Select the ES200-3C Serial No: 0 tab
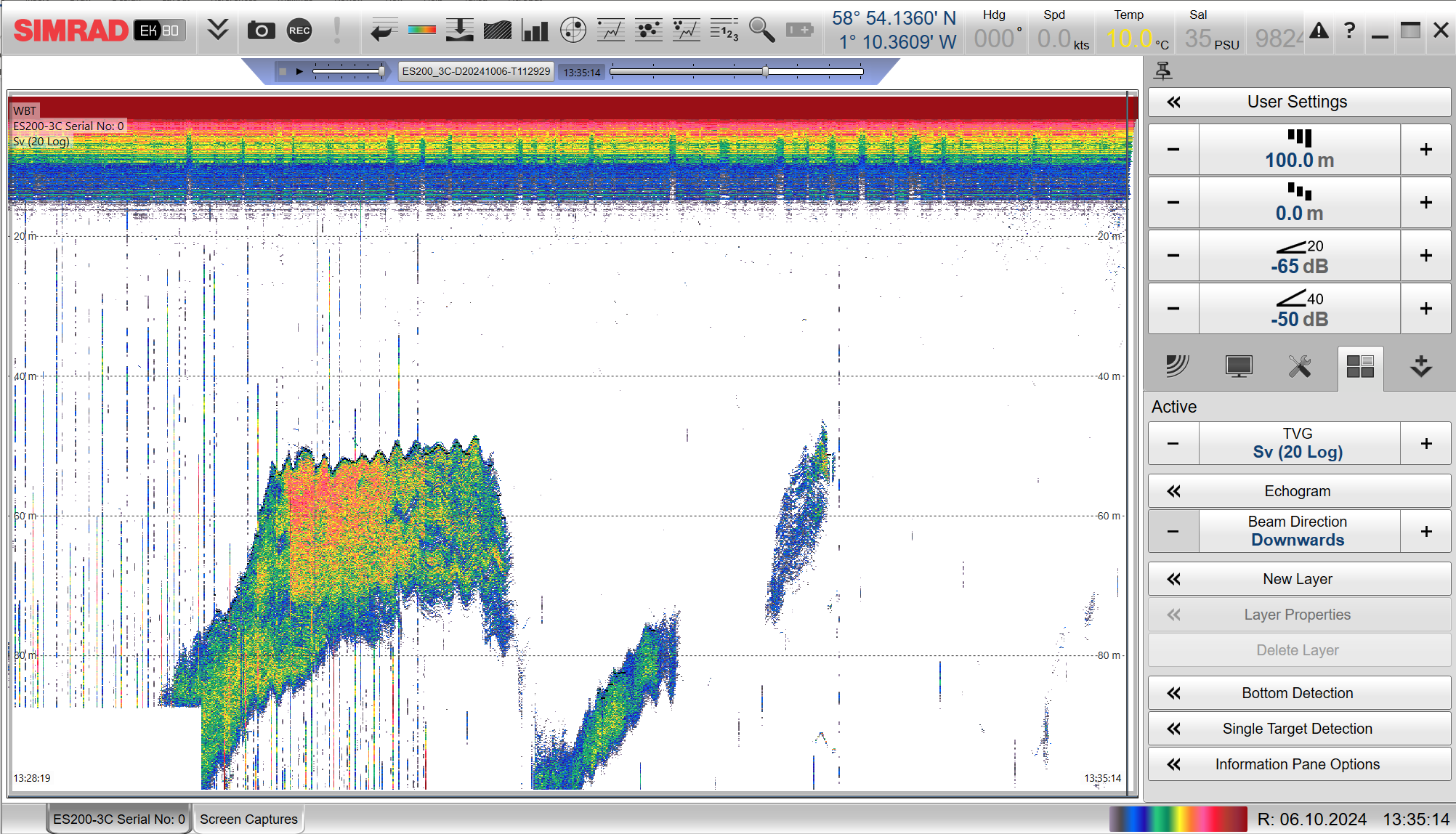 pos(118,819)
